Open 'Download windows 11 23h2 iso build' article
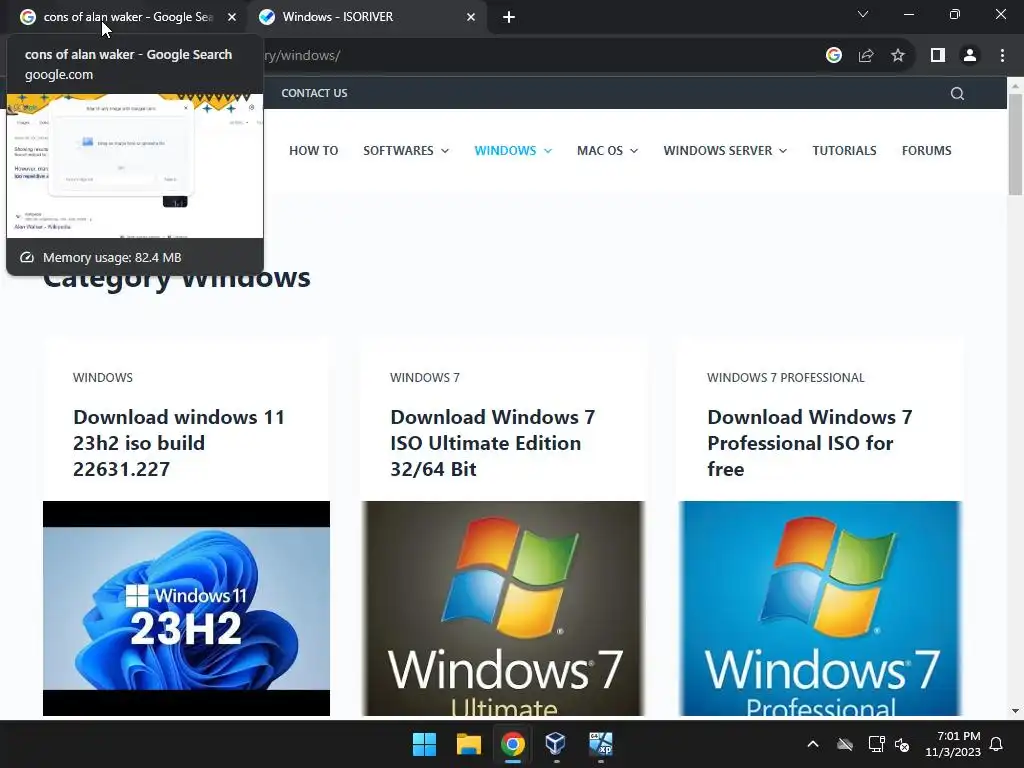The width and height of the screenshot is (1024, 768). click(x=179, y=443)
